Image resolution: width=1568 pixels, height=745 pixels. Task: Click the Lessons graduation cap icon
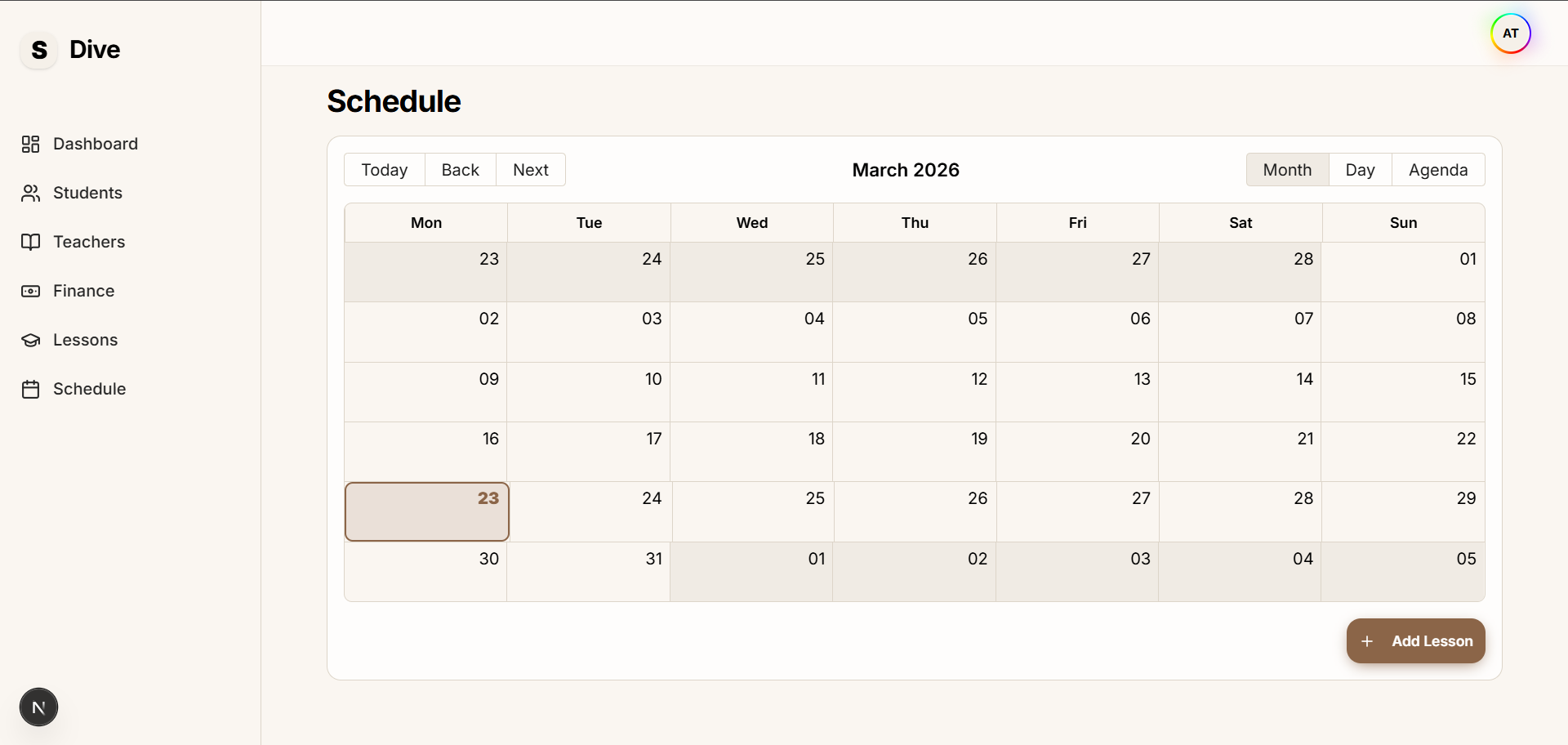coord(30,340)
